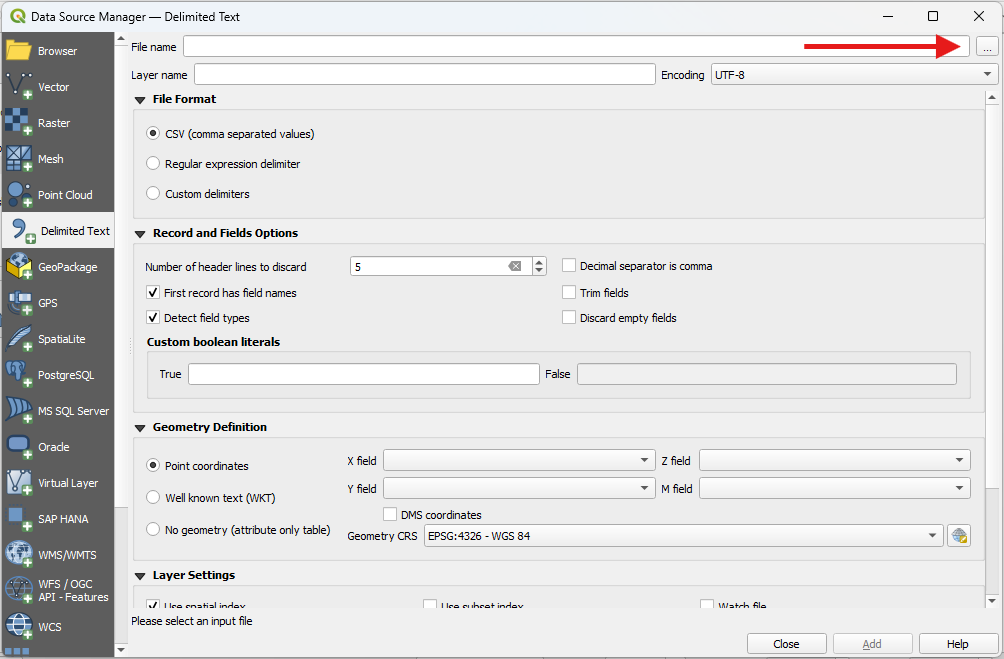The width and height of the screenshot is (1004, 659).
Task: Collapse Record and Fields Options section
Action: (x=140, y=234)
